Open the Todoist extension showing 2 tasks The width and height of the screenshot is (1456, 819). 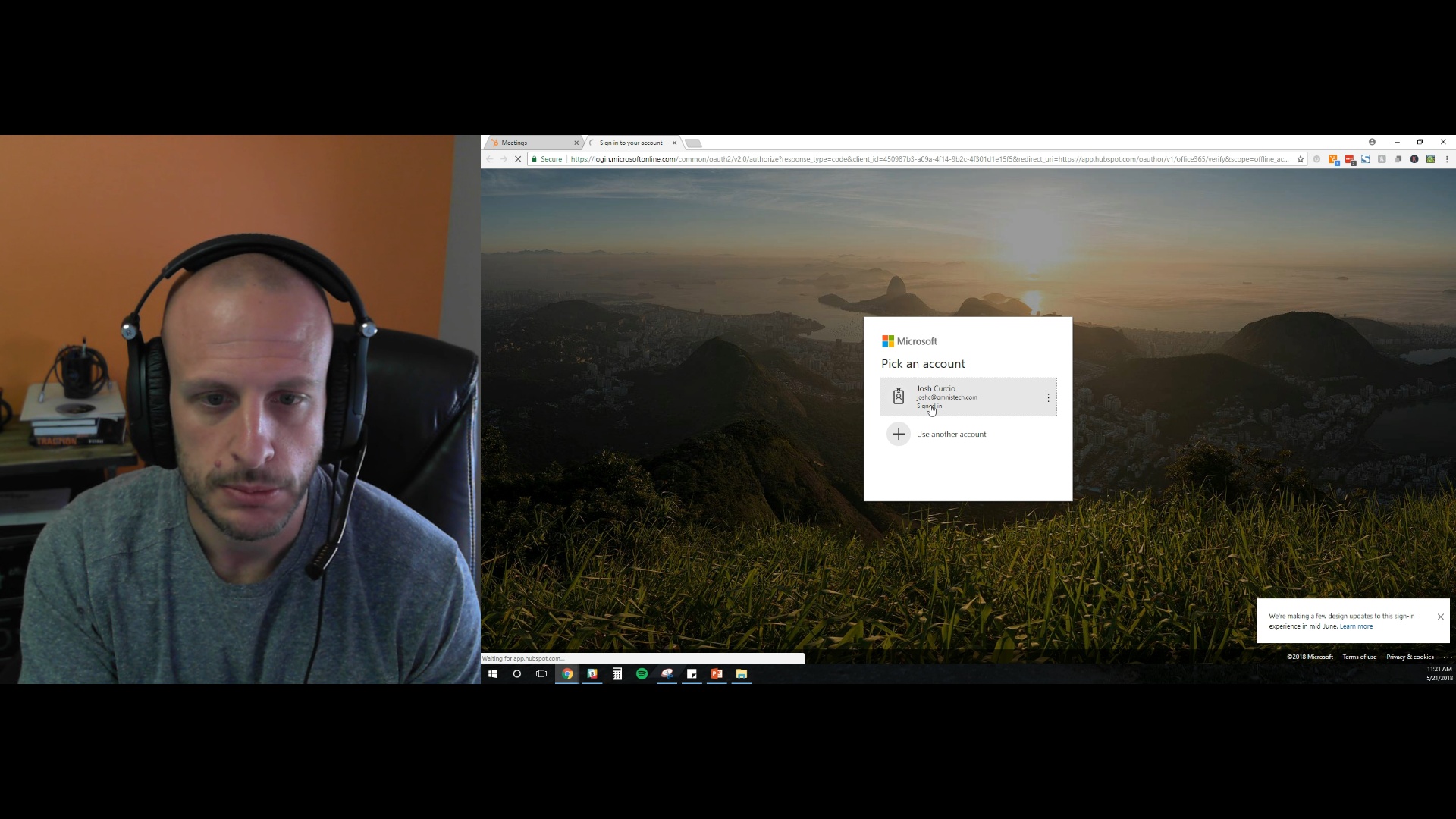[x=1350, y=159]
